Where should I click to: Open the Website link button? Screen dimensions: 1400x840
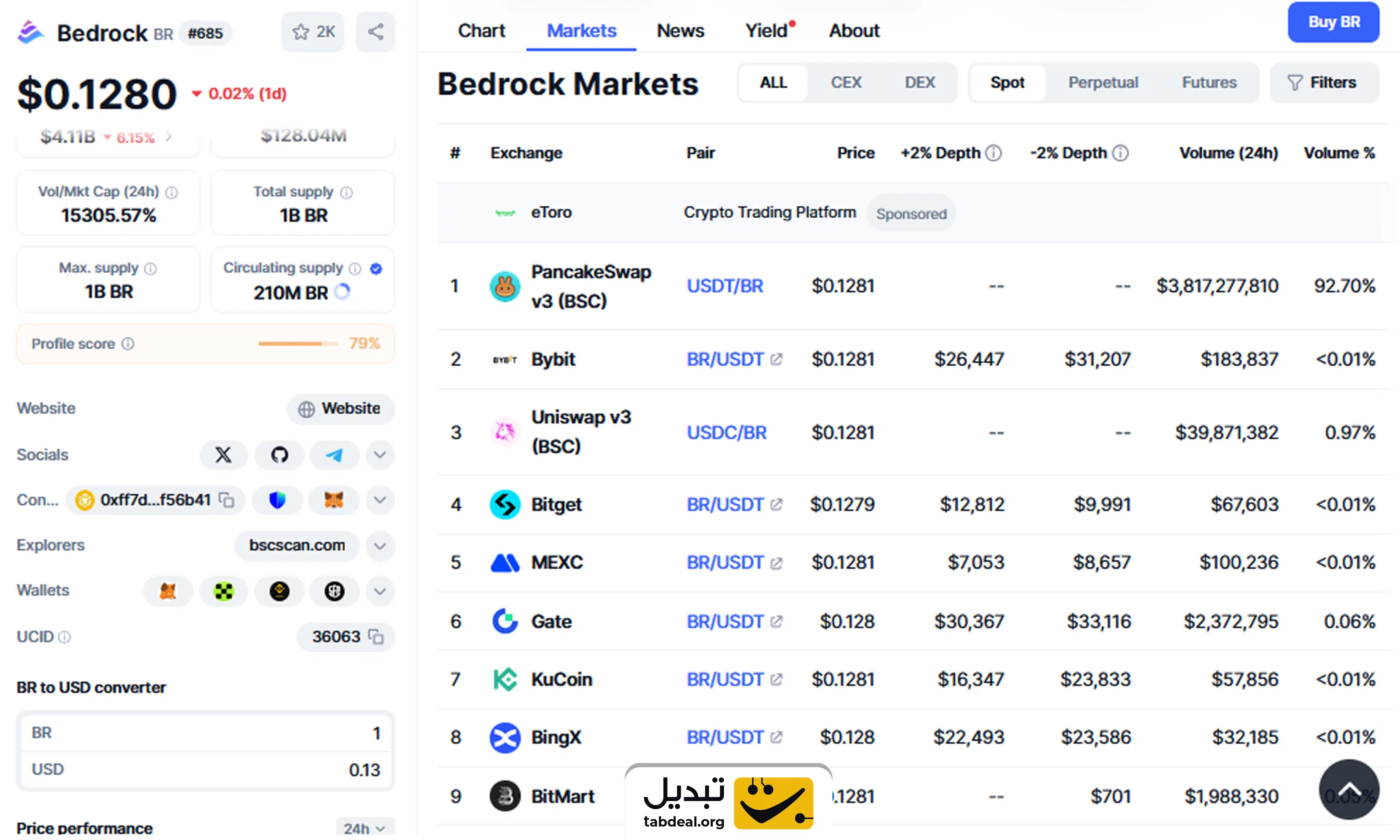pos(341,409)
